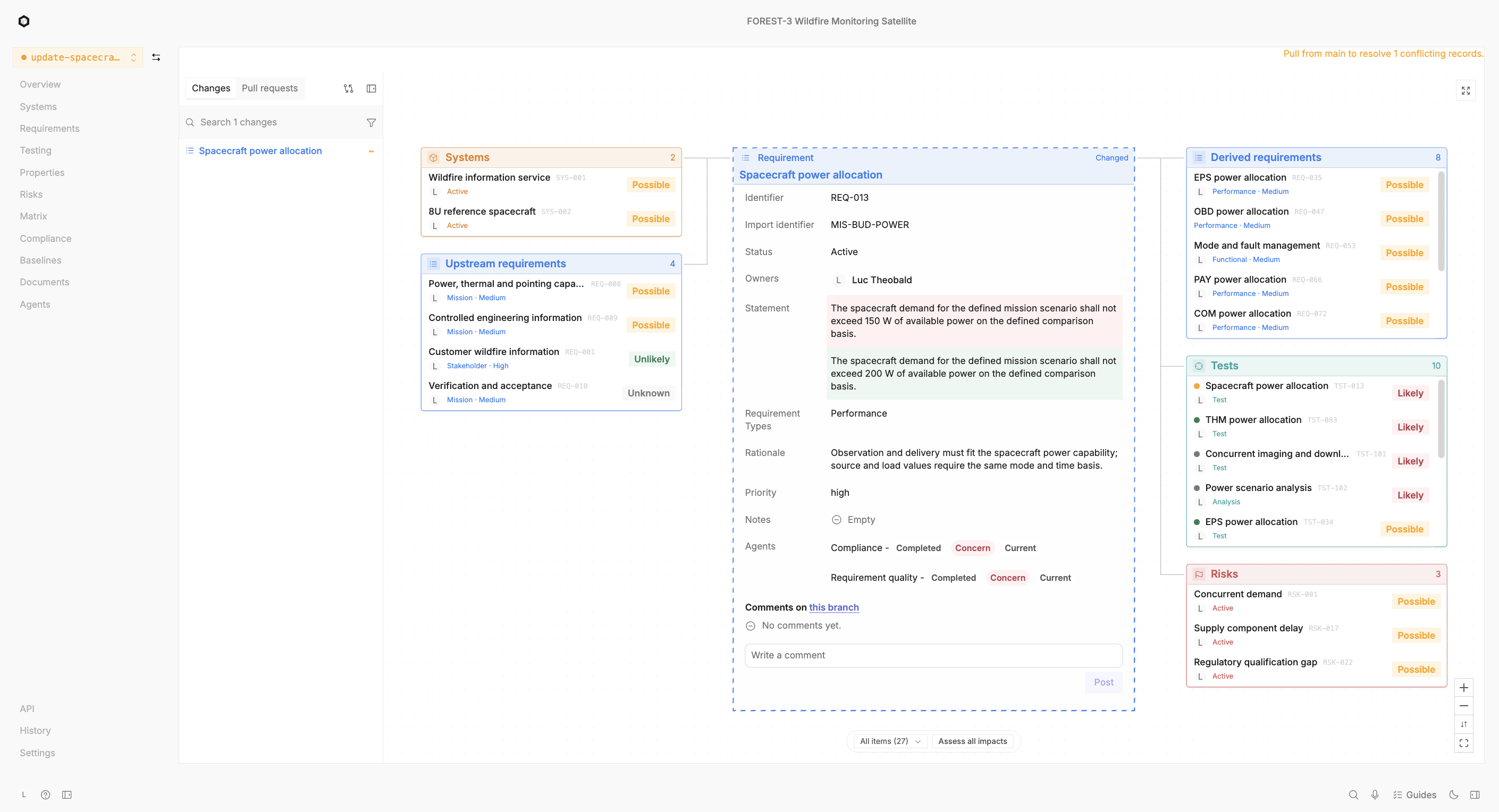This screenshot has width=1499, height=812.
Task: Open the update-spacecra… branch selector
Action: point(78,57)
